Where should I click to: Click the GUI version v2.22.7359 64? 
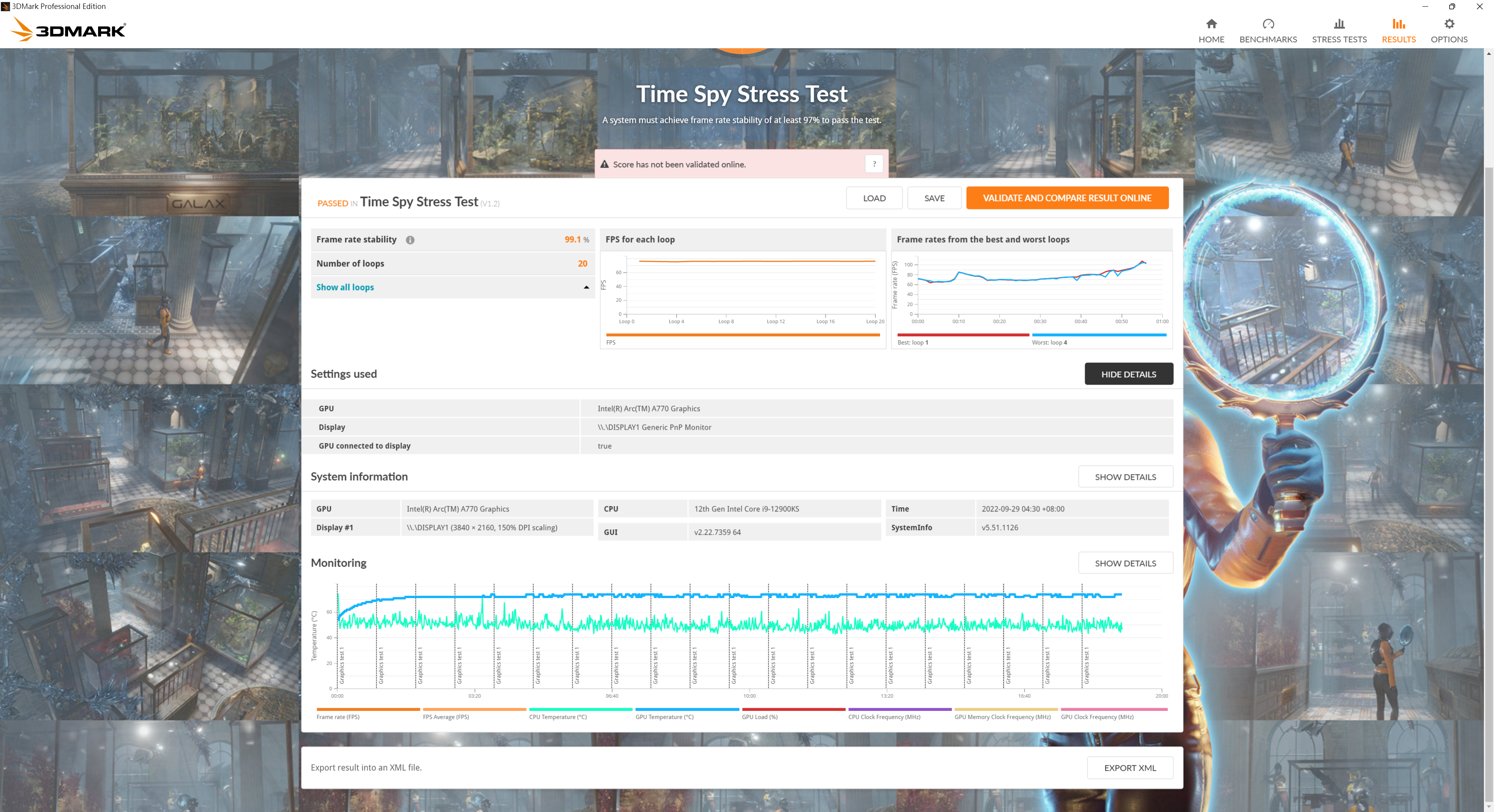point(717,532)
